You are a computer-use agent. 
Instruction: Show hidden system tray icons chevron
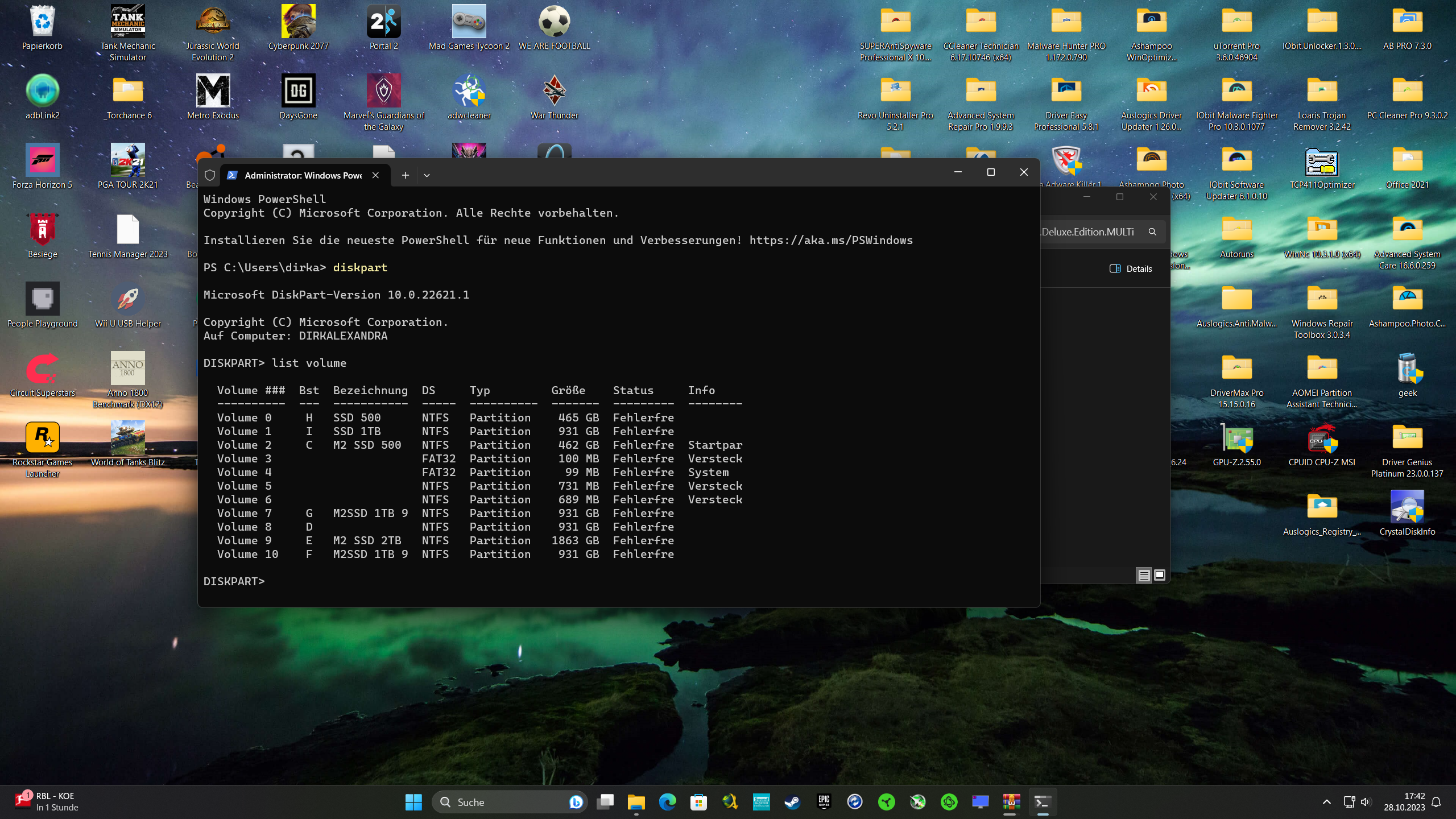(x=1327, y=802)
